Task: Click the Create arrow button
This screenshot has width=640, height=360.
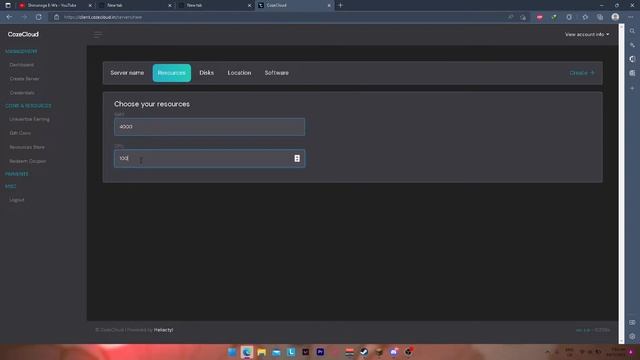Action: pyautogui.click(x=582, y=73)
